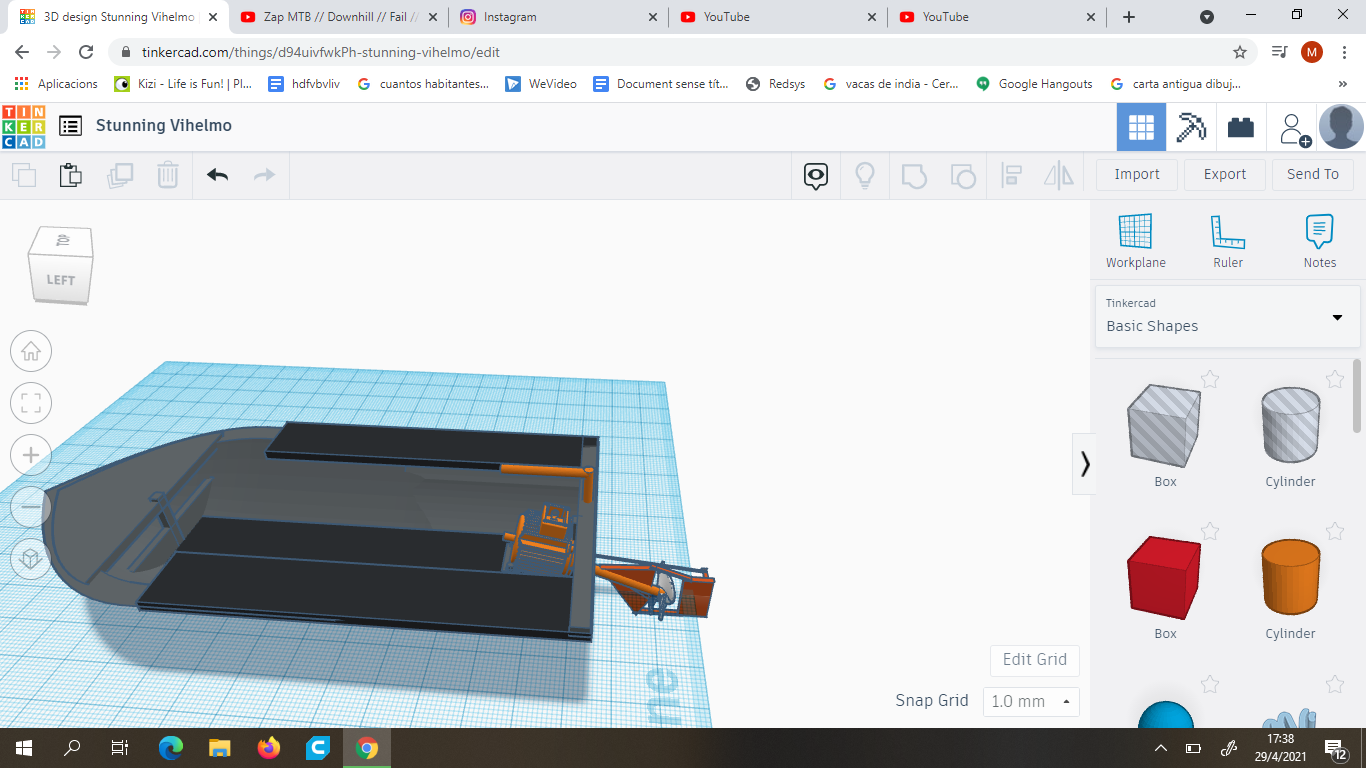Viewport: 1366px width, 768px height.
Task: Click the Delete trash icon
Action: [168, 175]
